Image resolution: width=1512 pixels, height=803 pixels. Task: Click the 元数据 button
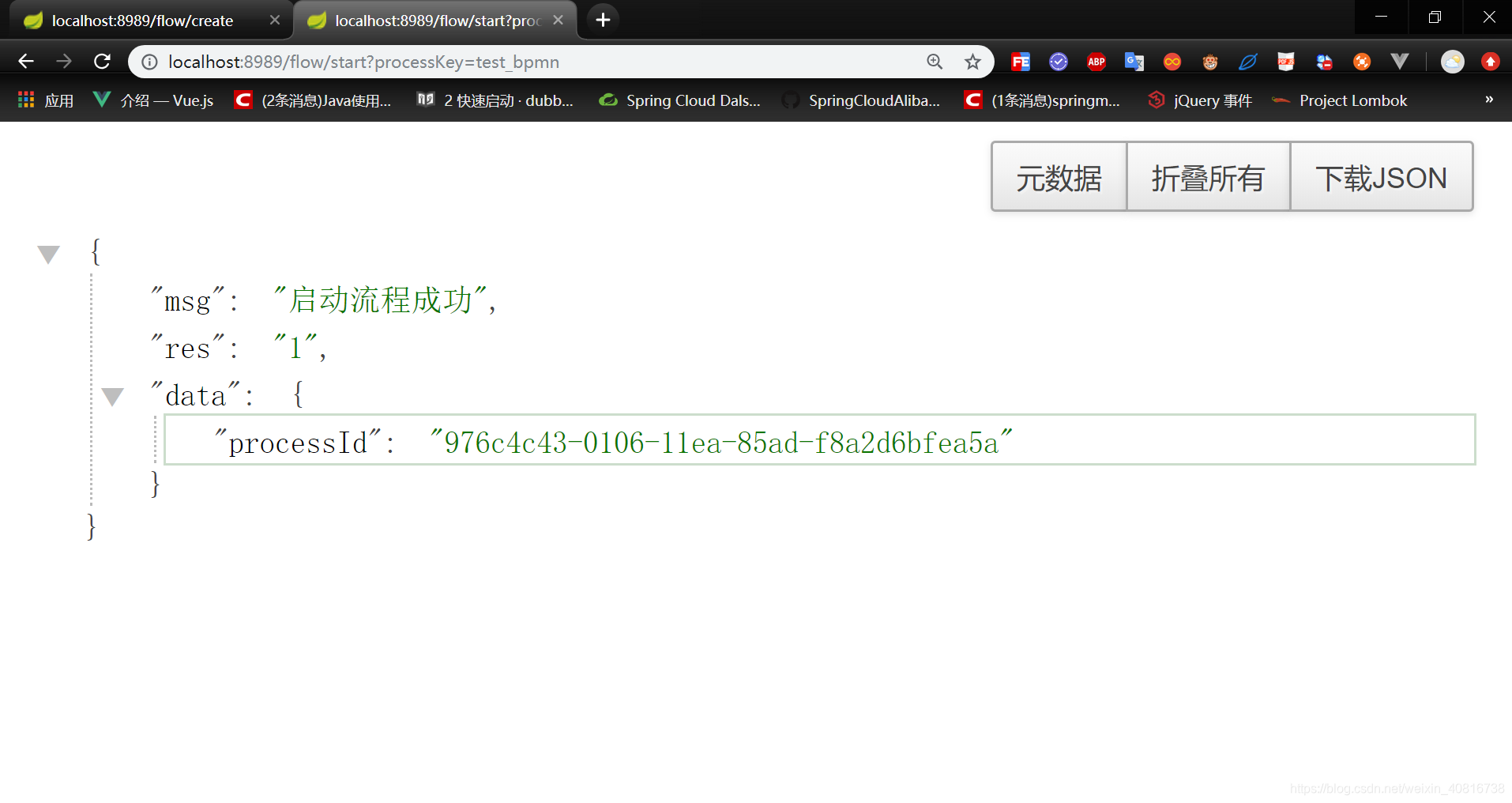point(1058,177)
